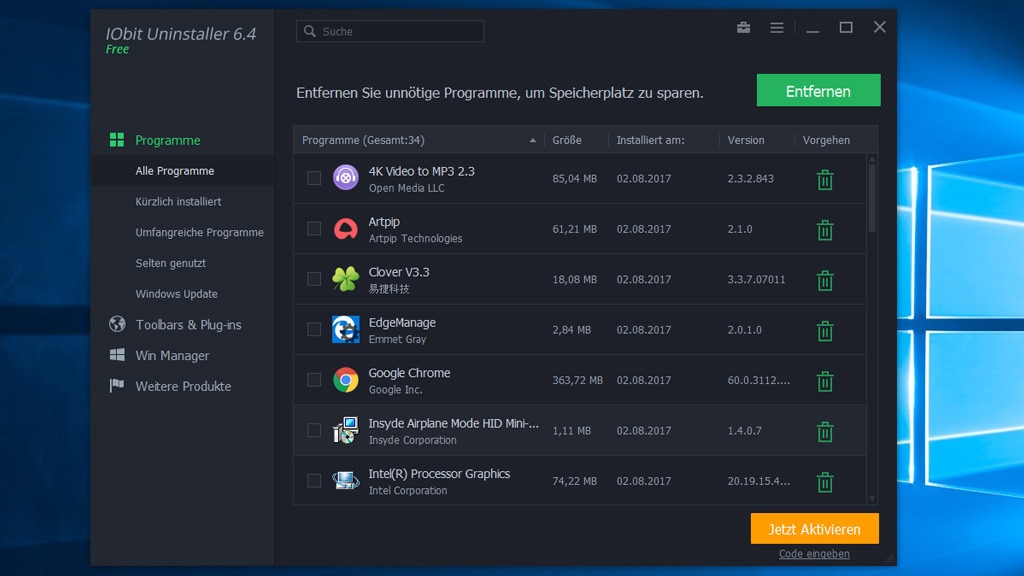Click trash icon for Insyde Airplane Mode
The image size is (1024, 576).
tap(825, 431)
